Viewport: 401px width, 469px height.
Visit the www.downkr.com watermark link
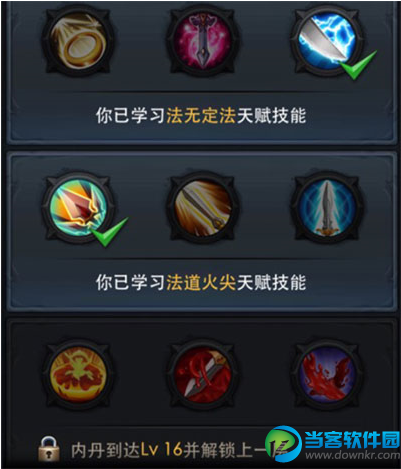pyautogui.click(x=353, y=455)
